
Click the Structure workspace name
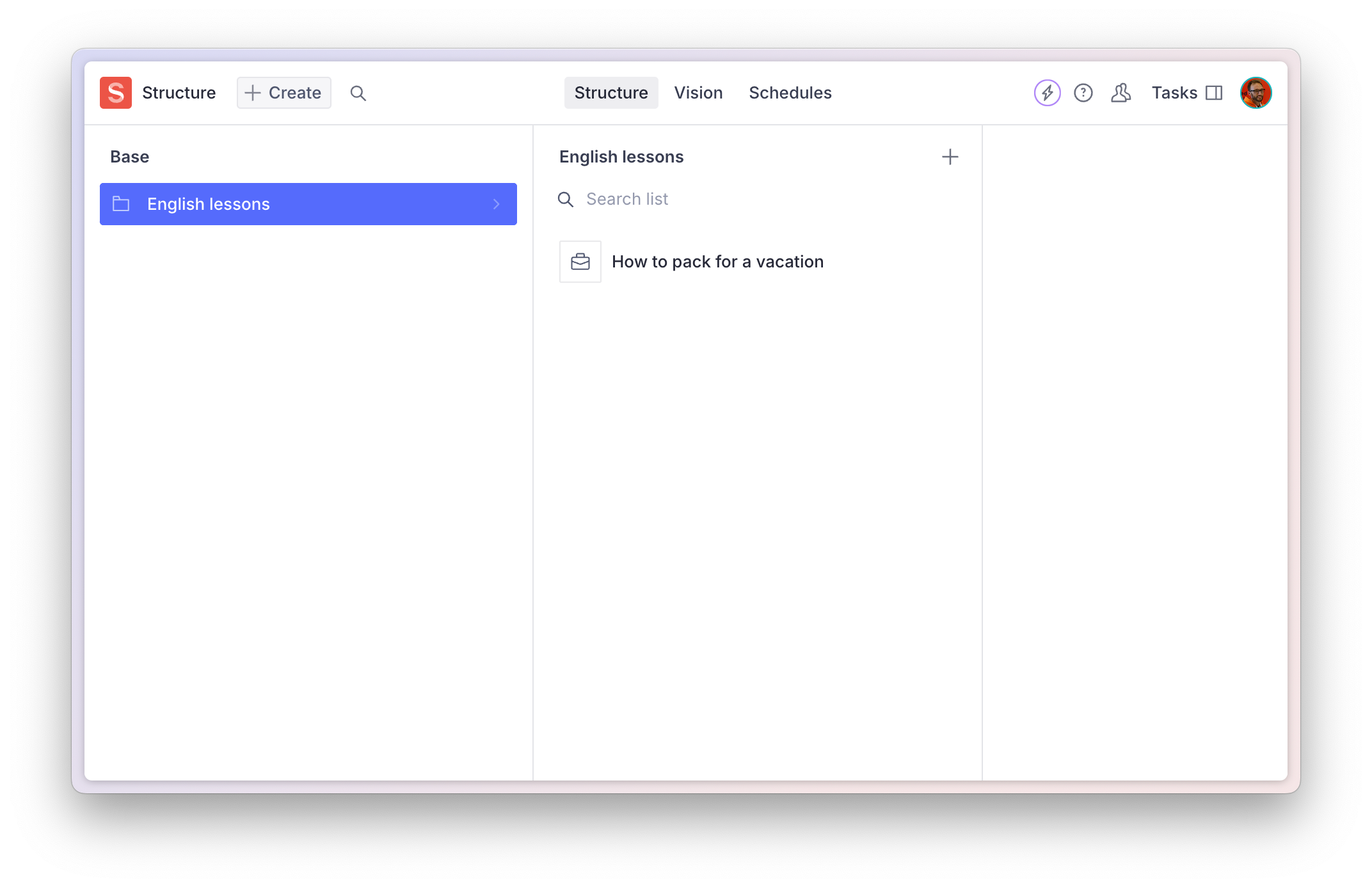[x=179, y=93]
